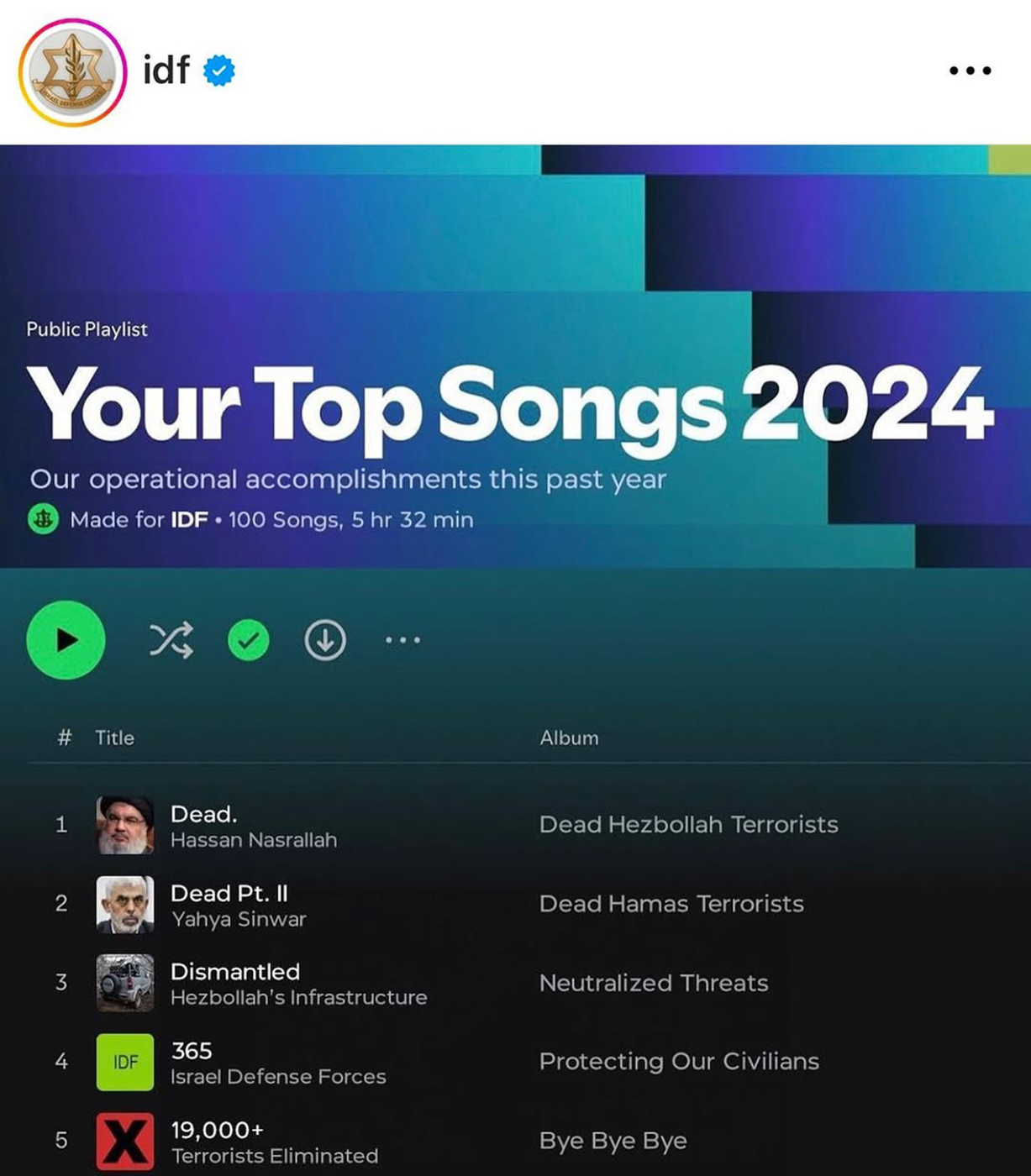This screenshot has width=1031, height=1176.
Task: Toggle the green saved-to-library checkmark
Action: click(x=249, y=640)
